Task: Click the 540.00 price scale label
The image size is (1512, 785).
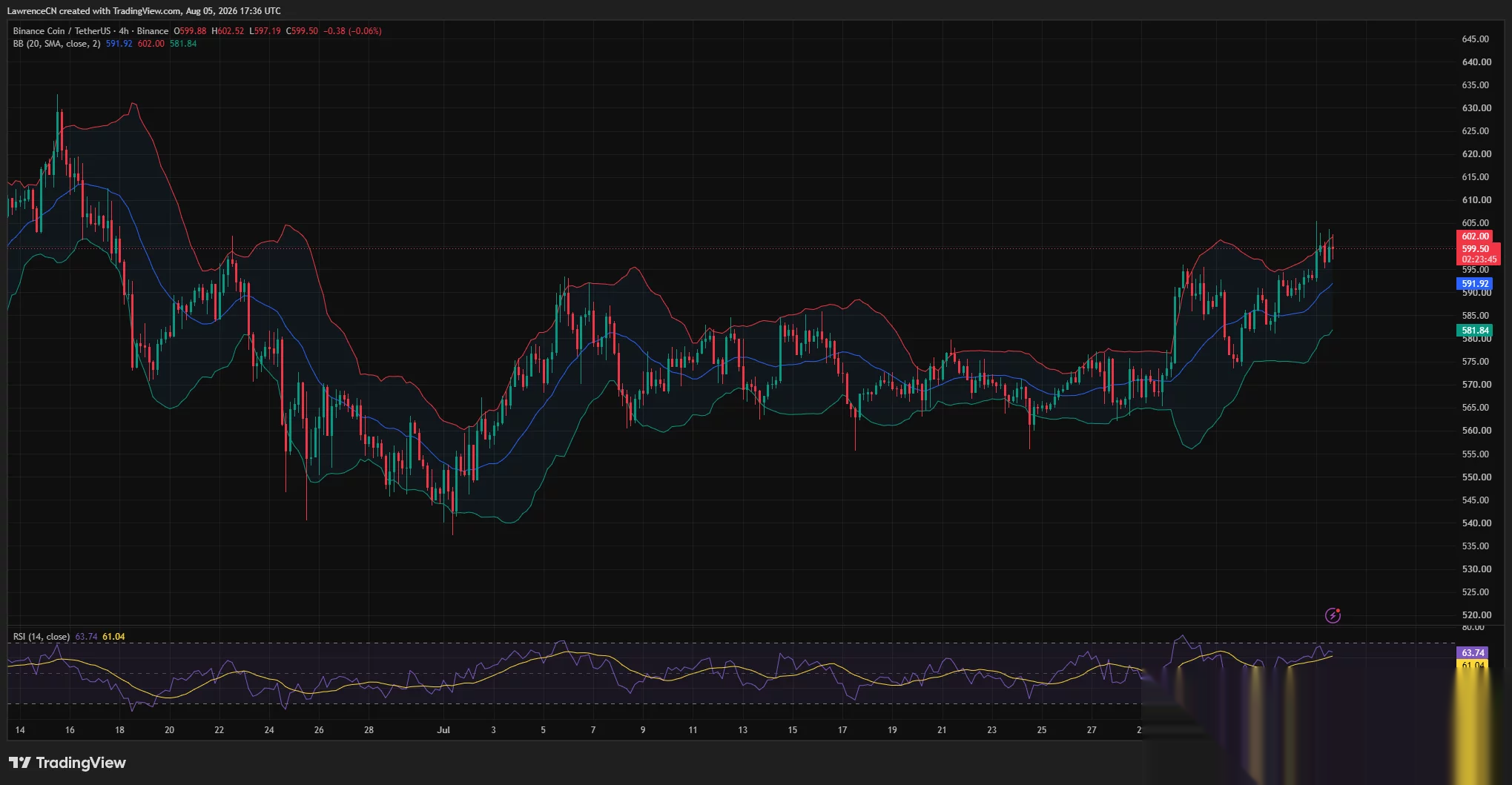Action: 1476,523
